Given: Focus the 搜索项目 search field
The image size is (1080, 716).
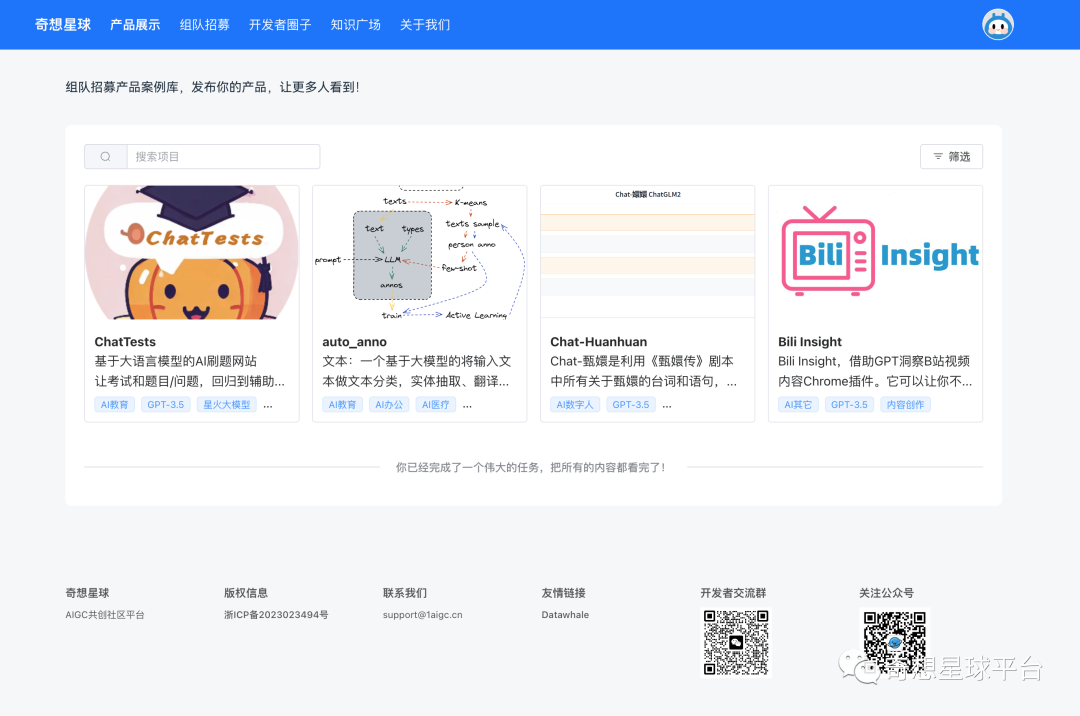Looking at the screenshot, I should click(223, 156).
